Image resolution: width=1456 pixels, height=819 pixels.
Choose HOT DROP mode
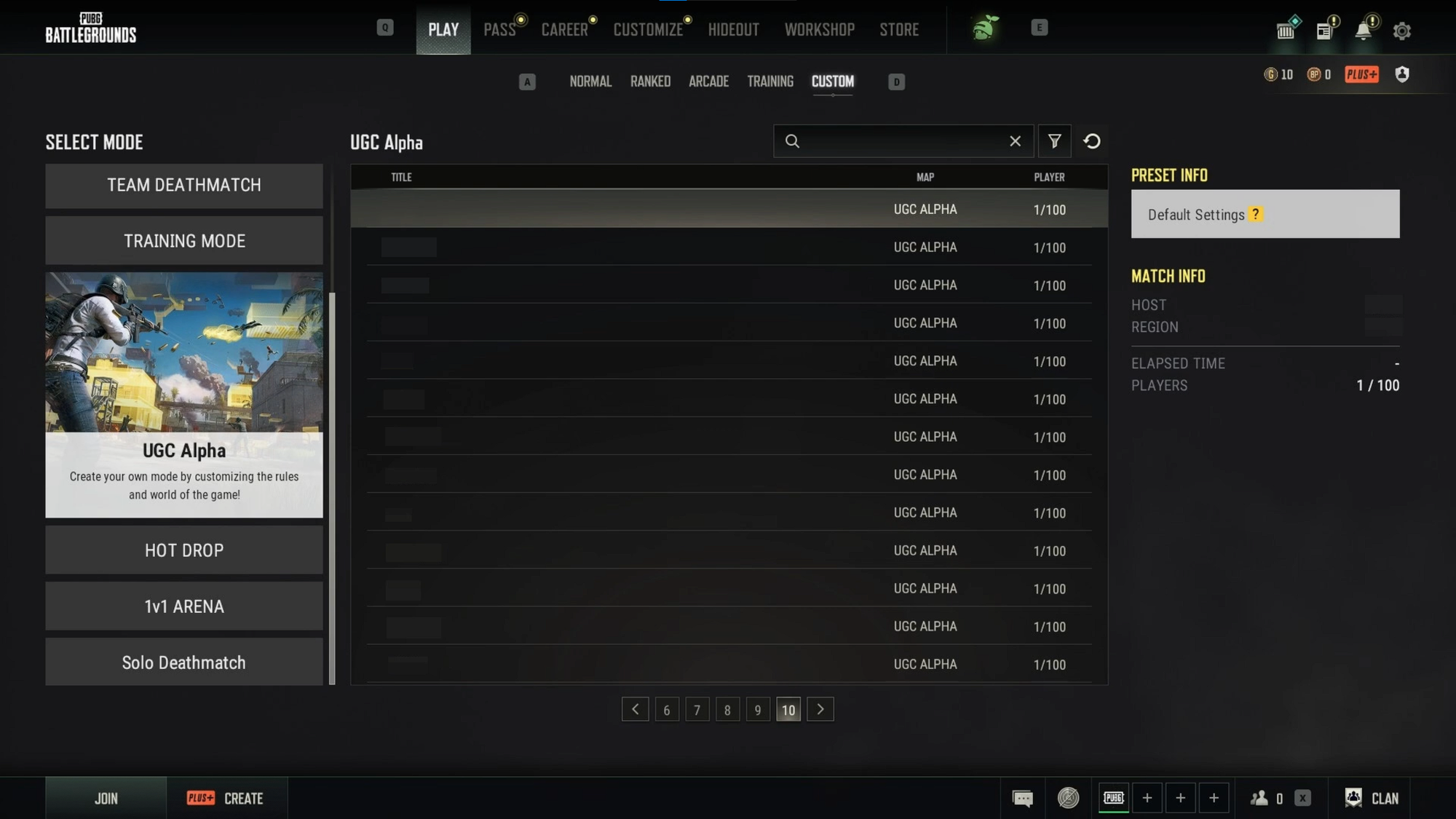(x=184, y=550)
